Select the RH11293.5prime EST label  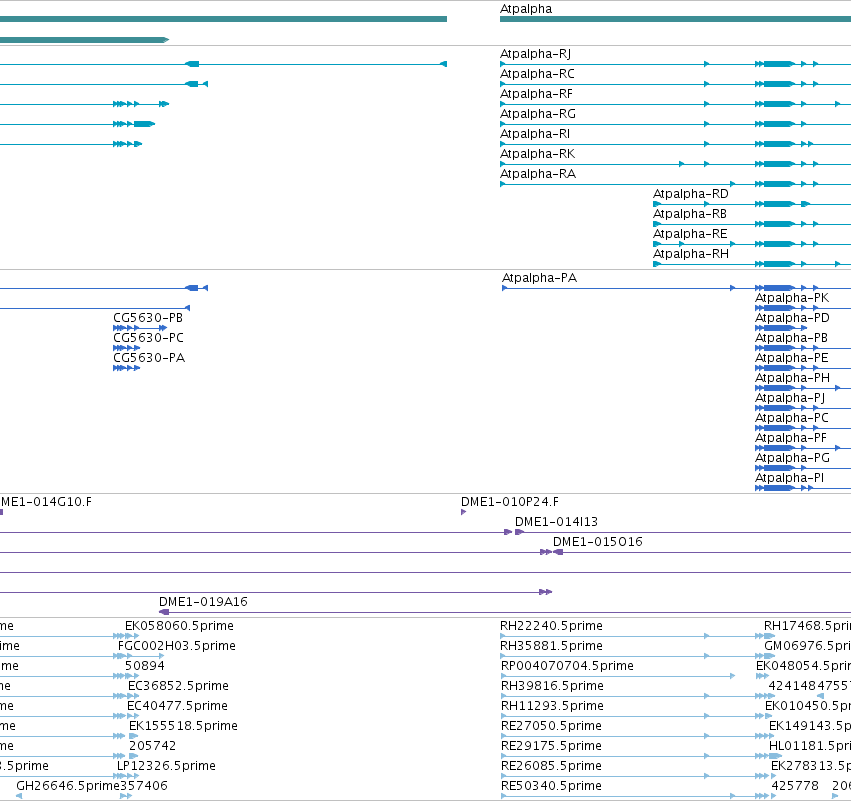(x=552, y=707)
